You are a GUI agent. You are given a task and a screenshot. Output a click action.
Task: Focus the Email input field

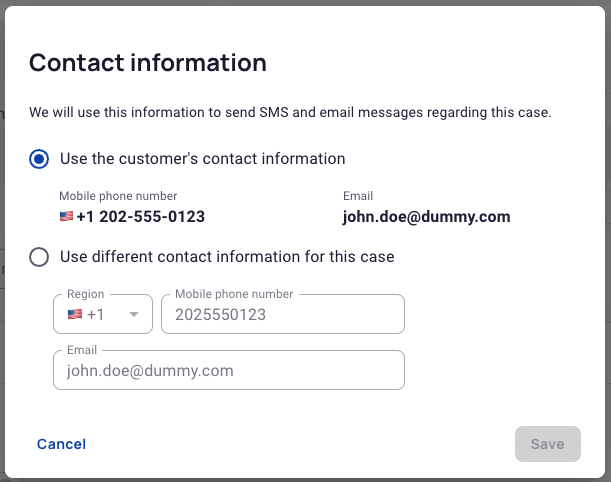point(229,370)
